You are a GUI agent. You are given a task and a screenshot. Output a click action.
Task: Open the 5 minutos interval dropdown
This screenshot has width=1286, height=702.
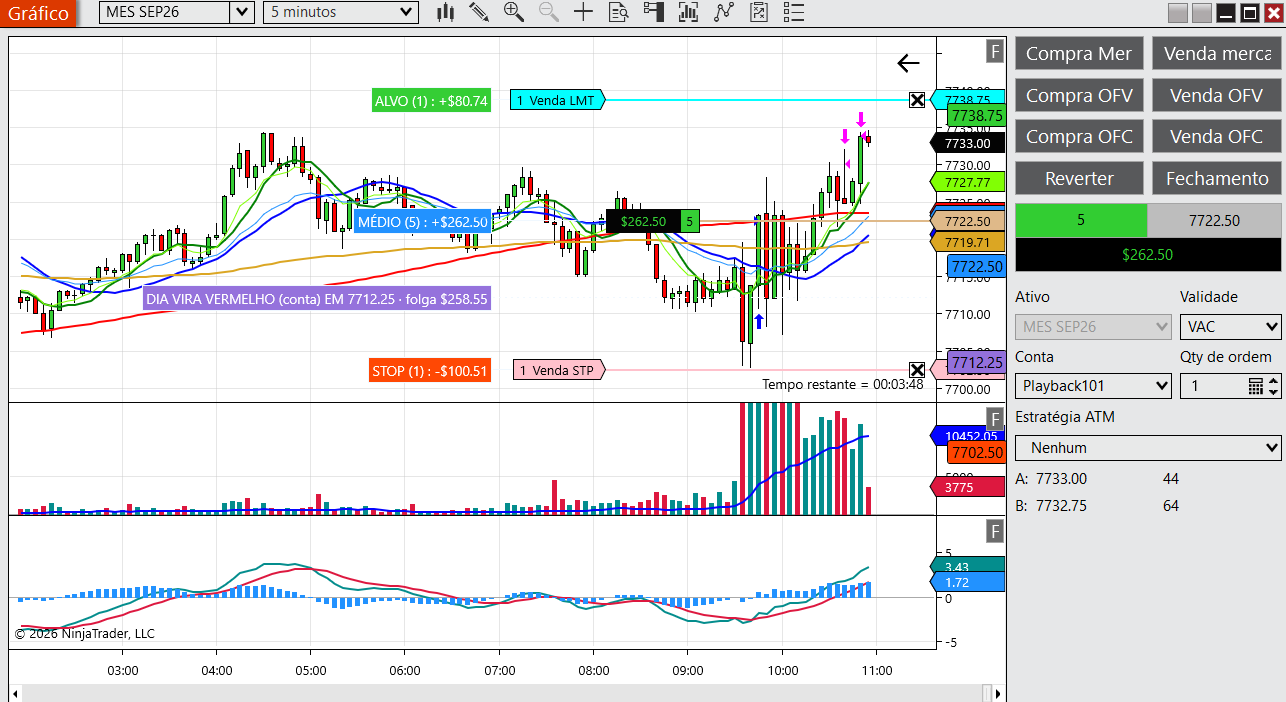340,12
